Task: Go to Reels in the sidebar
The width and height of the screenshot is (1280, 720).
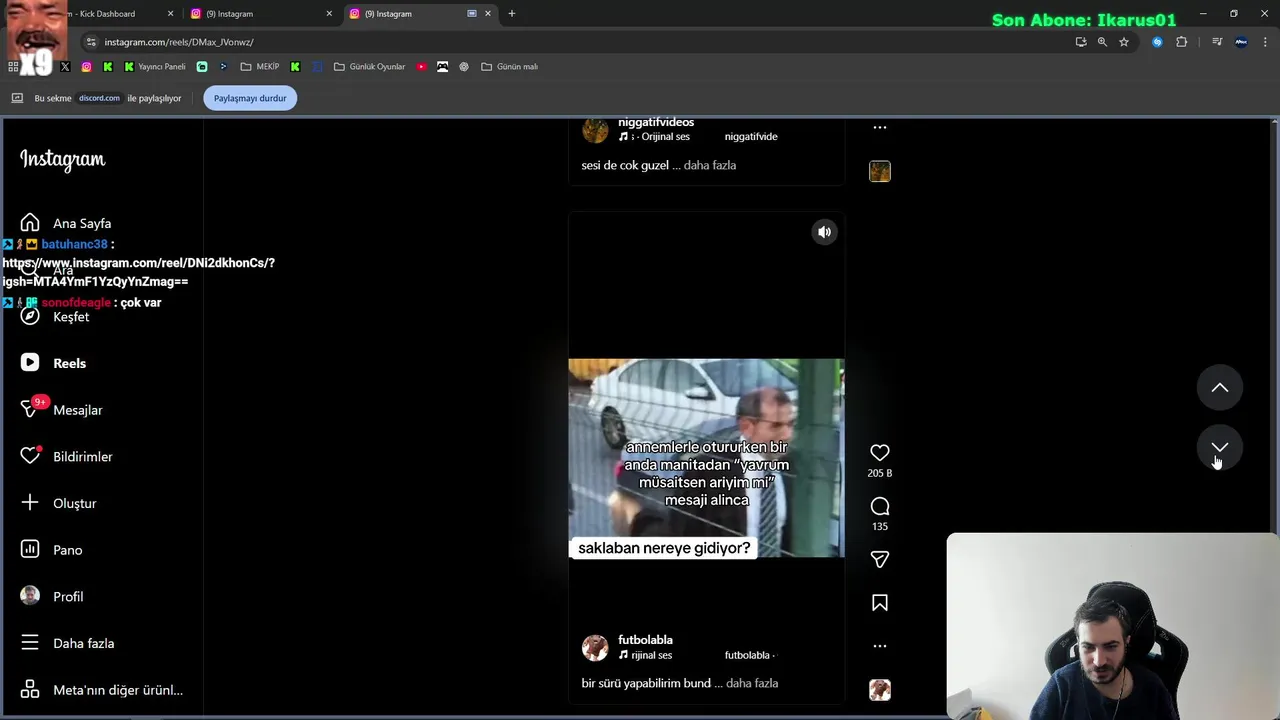Action: click(x=54, y=363)
